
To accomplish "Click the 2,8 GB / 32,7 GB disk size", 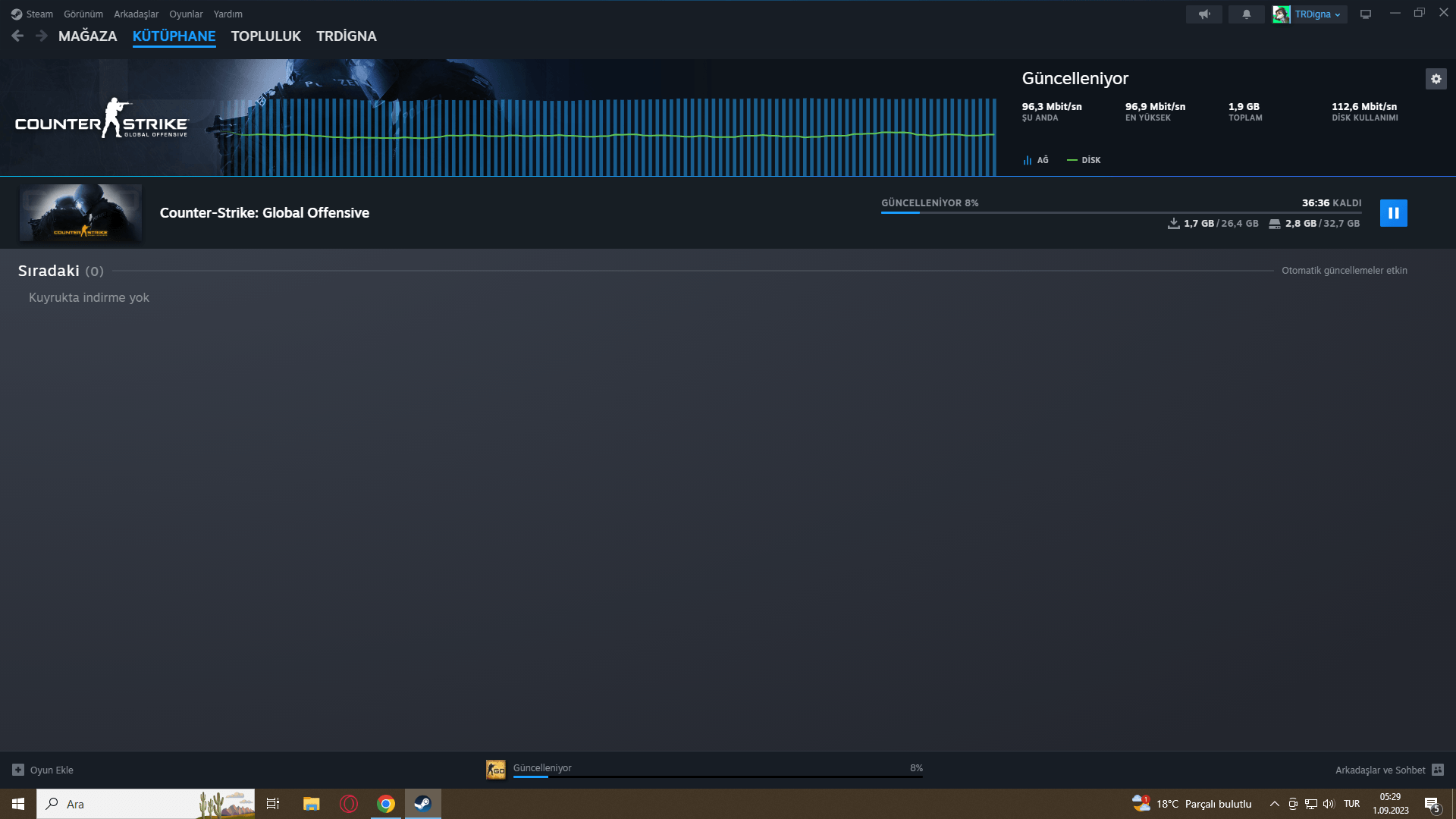I will 1323,224.
